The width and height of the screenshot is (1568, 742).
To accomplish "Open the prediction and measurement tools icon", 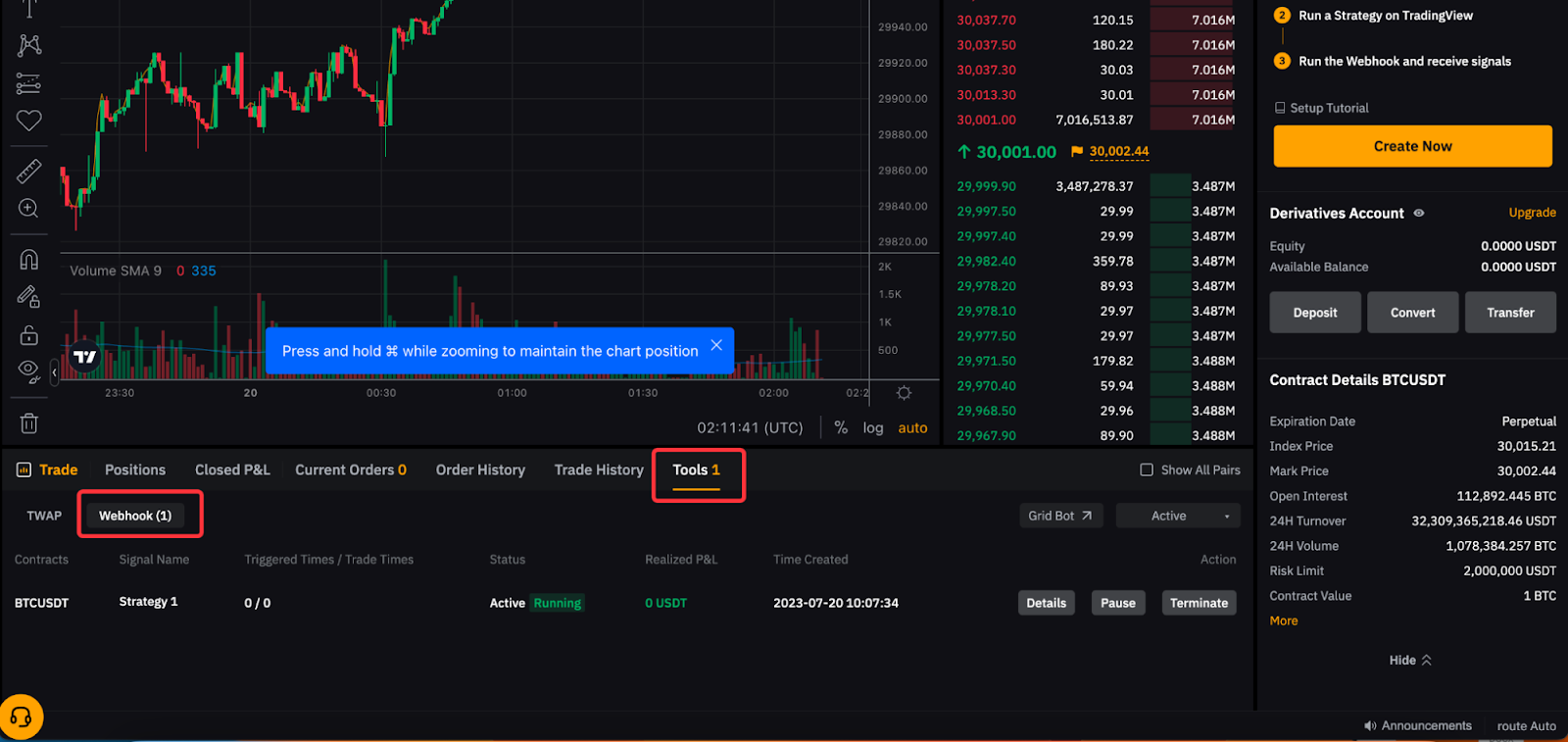I will coord(28,84).
